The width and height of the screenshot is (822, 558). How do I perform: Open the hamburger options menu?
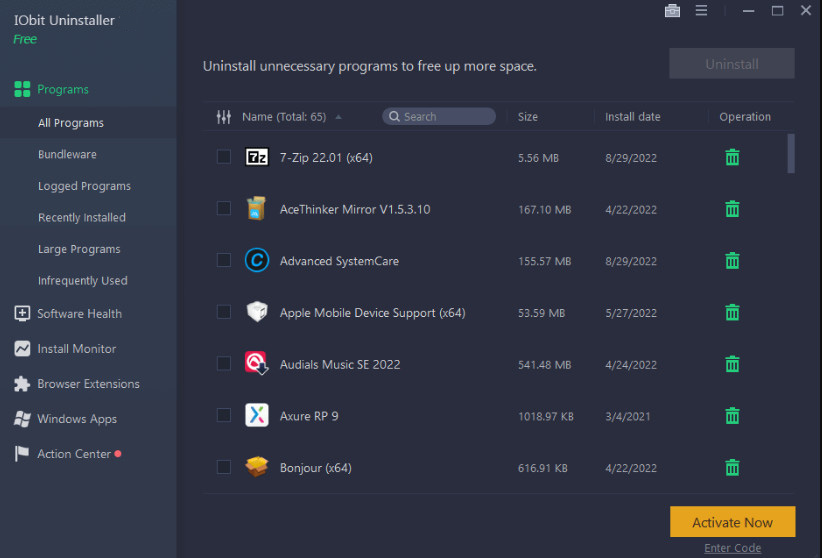tap(701, 10)
